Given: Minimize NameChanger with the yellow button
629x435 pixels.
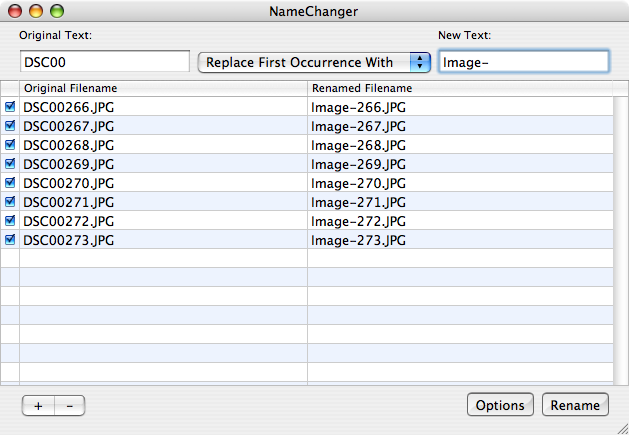Looking at the screenshot, I should coord(36,11).
